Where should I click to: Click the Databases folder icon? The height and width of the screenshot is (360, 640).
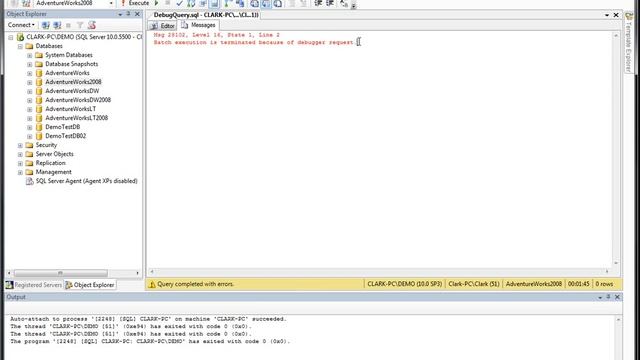(29, 46)
